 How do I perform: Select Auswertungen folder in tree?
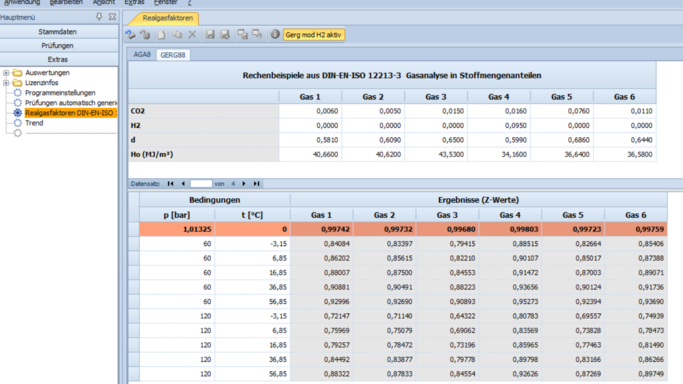tap(47, 73)
